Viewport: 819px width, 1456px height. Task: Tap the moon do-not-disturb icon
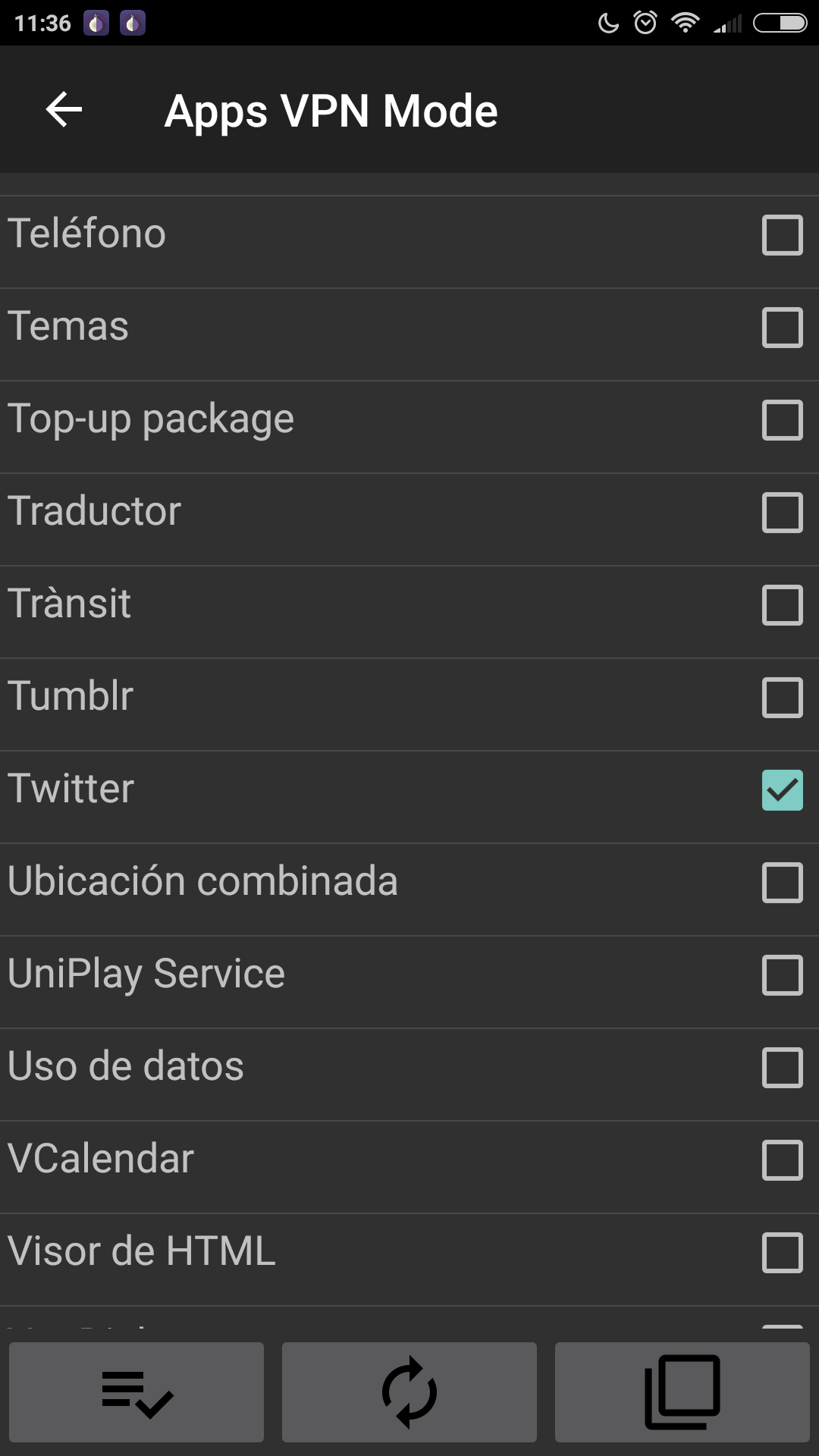pos(608,24)
